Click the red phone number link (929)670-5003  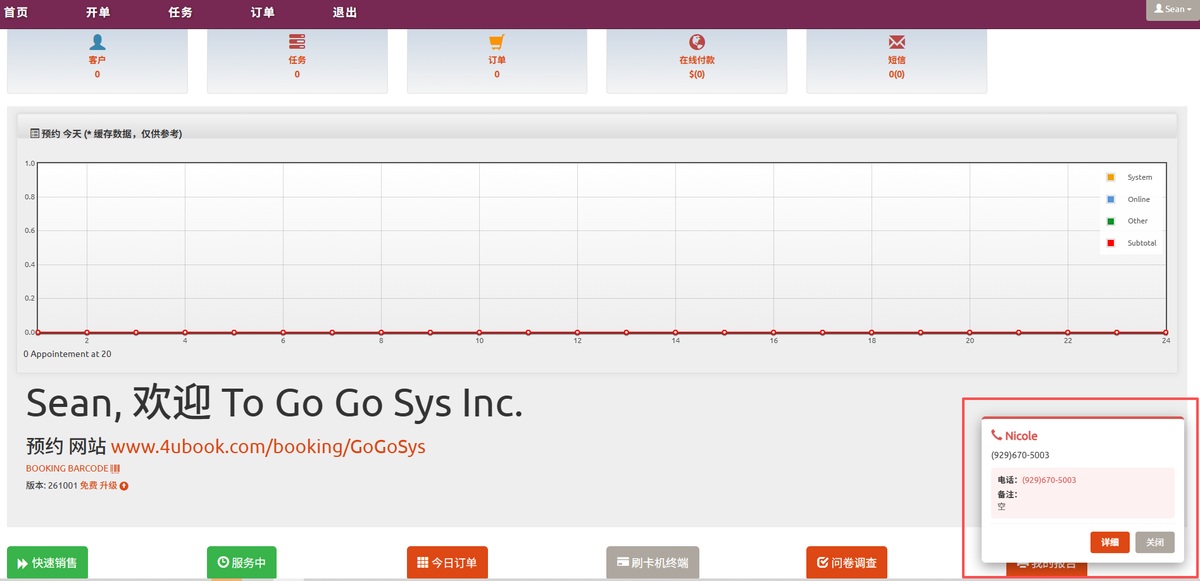click(x=1049, y=480)
